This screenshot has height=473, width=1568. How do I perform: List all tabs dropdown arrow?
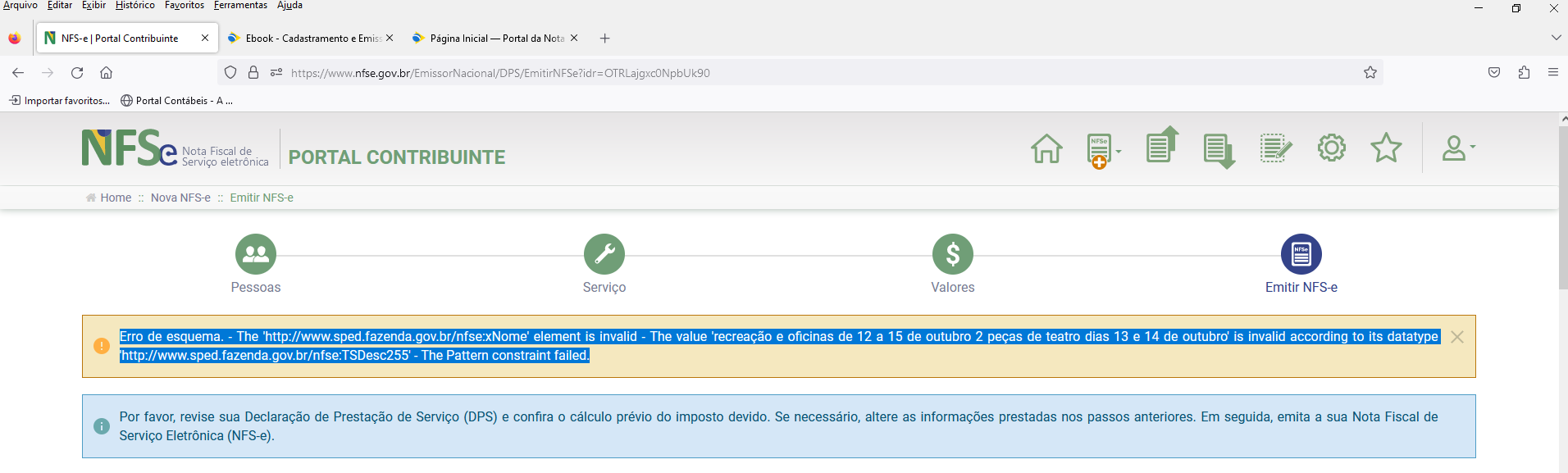[1556, 38]
